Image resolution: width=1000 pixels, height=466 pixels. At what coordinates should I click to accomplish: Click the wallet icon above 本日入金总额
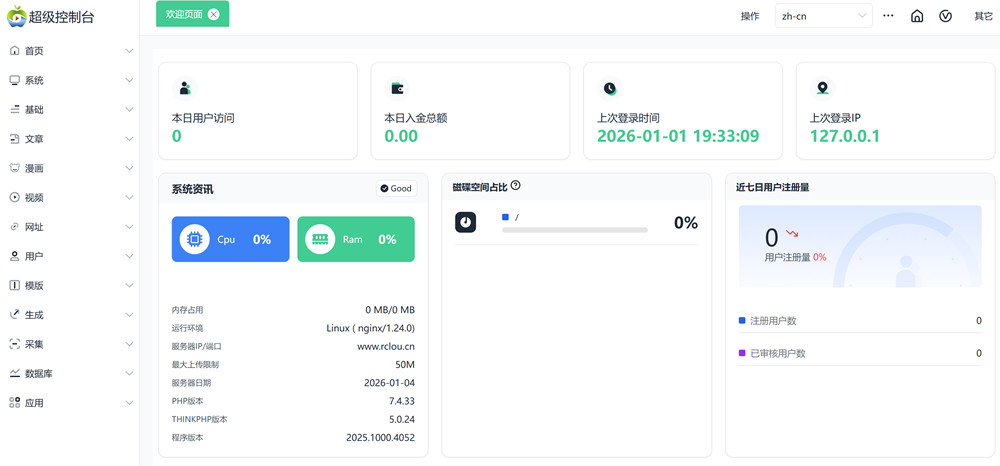(x=397, y=89)
